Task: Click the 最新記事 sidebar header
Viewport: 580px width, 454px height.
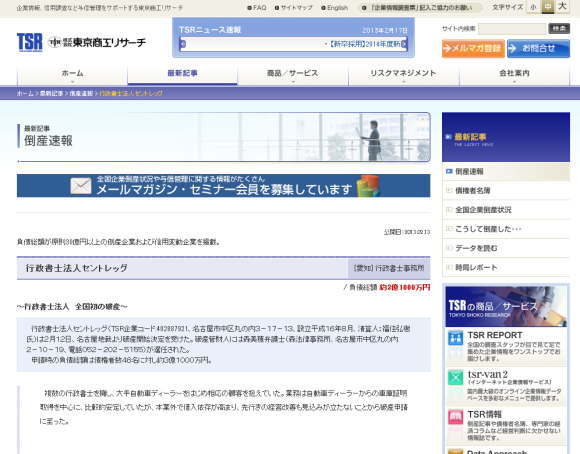Action: [506, 137]
